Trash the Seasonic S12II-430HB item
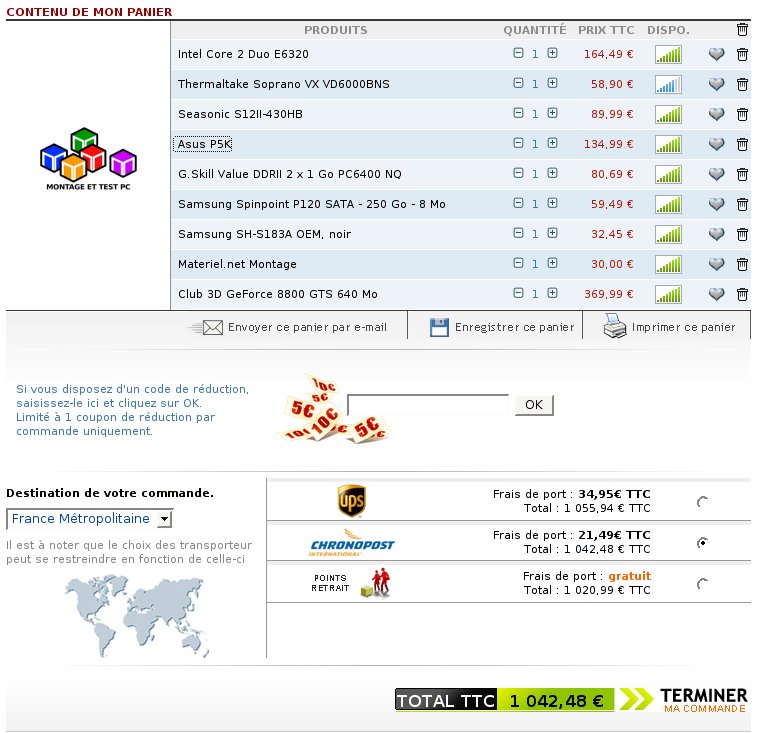This screenshot has height=733, width=758. click(742, 114)
